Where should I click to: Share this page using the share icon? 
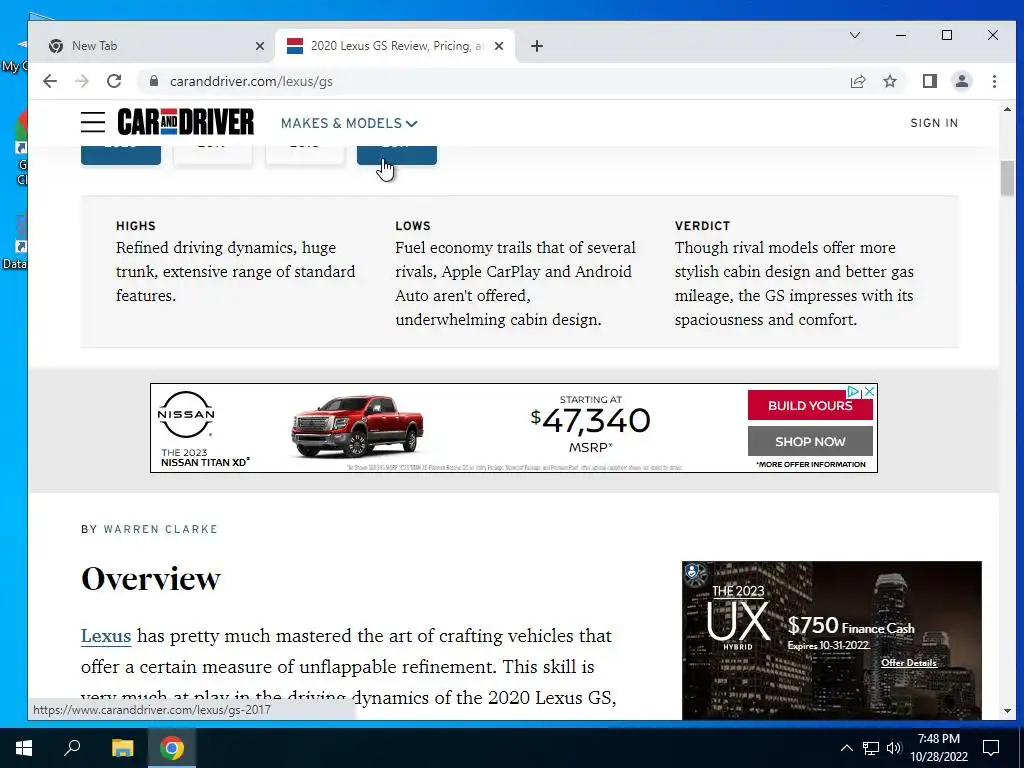(x=857, y=81)
